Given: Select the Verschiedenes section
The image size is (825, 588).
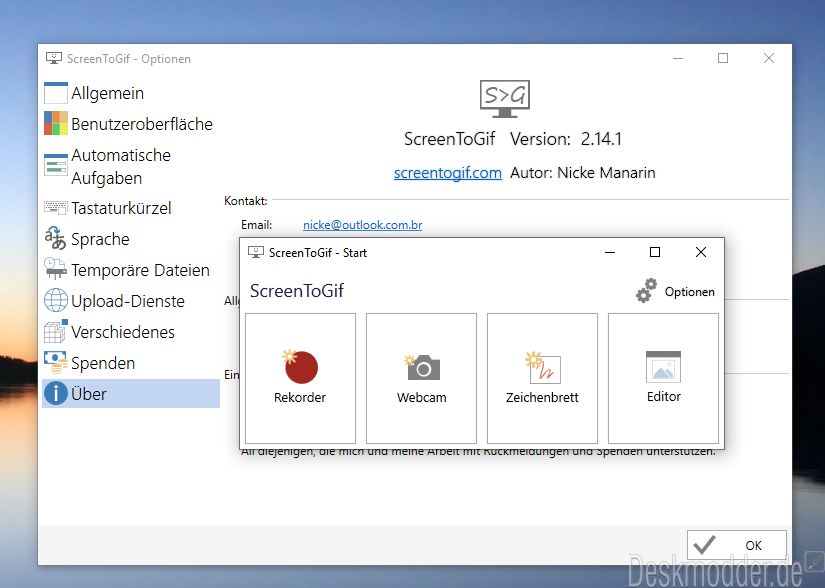Looking at the screenshot, I should pos(131,332).
